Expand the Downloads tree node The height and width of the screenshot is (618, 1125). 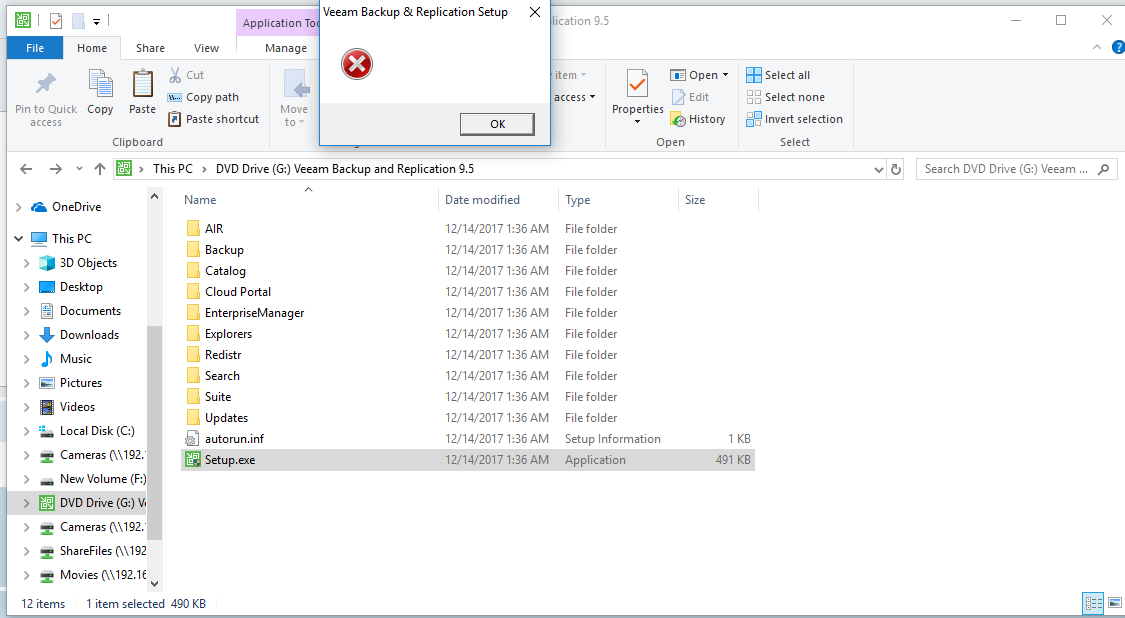point(27,335)
